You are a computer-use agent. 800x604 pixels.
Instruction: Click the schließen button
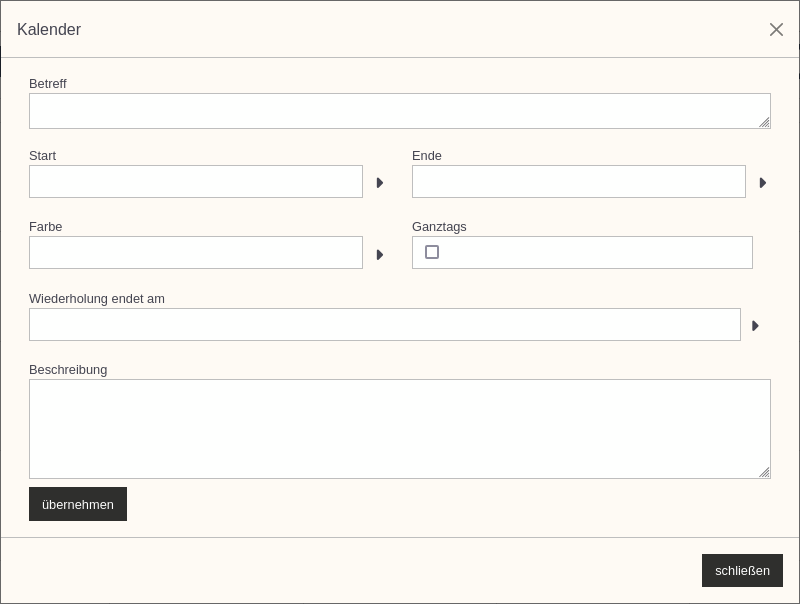point(742,570)
